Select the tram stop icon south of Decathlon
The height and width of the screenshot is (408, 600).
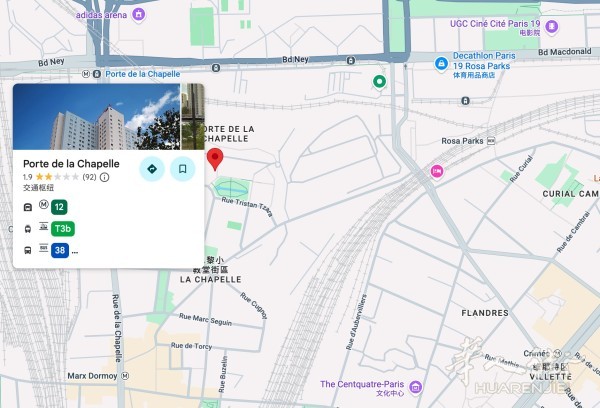click(x=465, y=101)
